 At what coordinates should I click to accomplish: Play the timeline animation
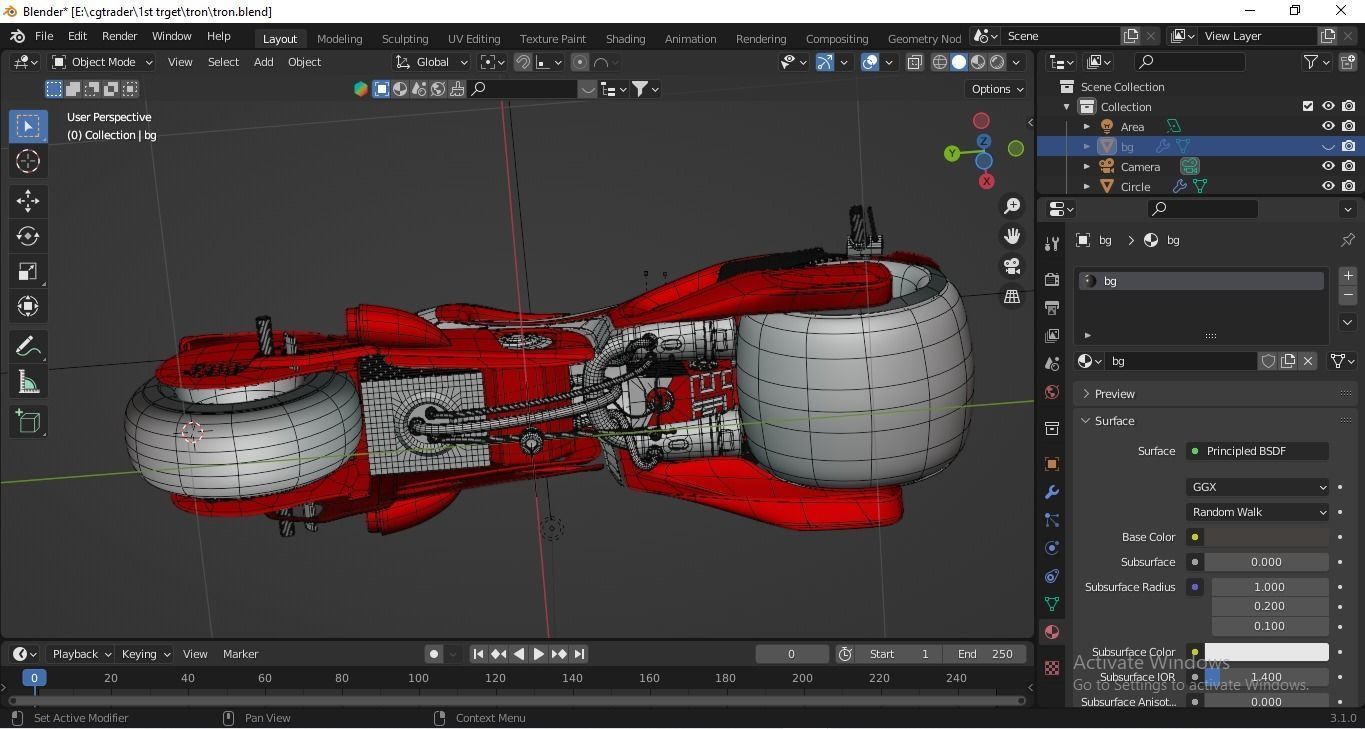(539, 654)
